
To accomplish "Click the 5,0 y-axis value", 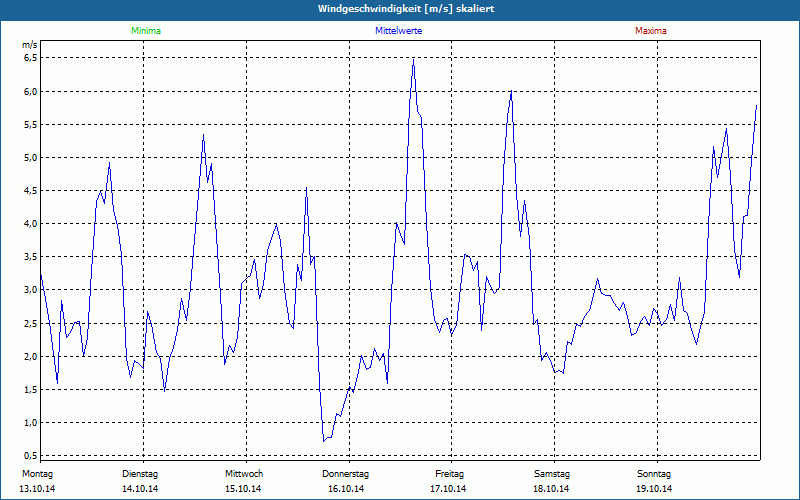I will 31,157.
